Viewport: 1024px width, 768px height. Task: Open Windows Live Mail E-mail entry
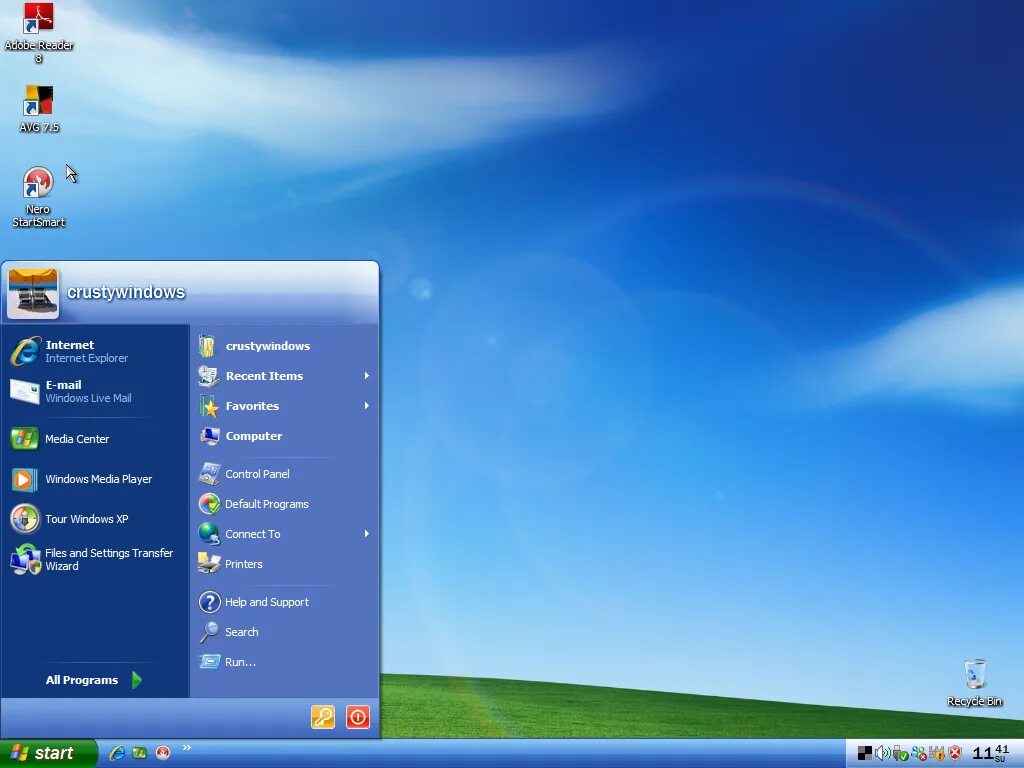95,391
